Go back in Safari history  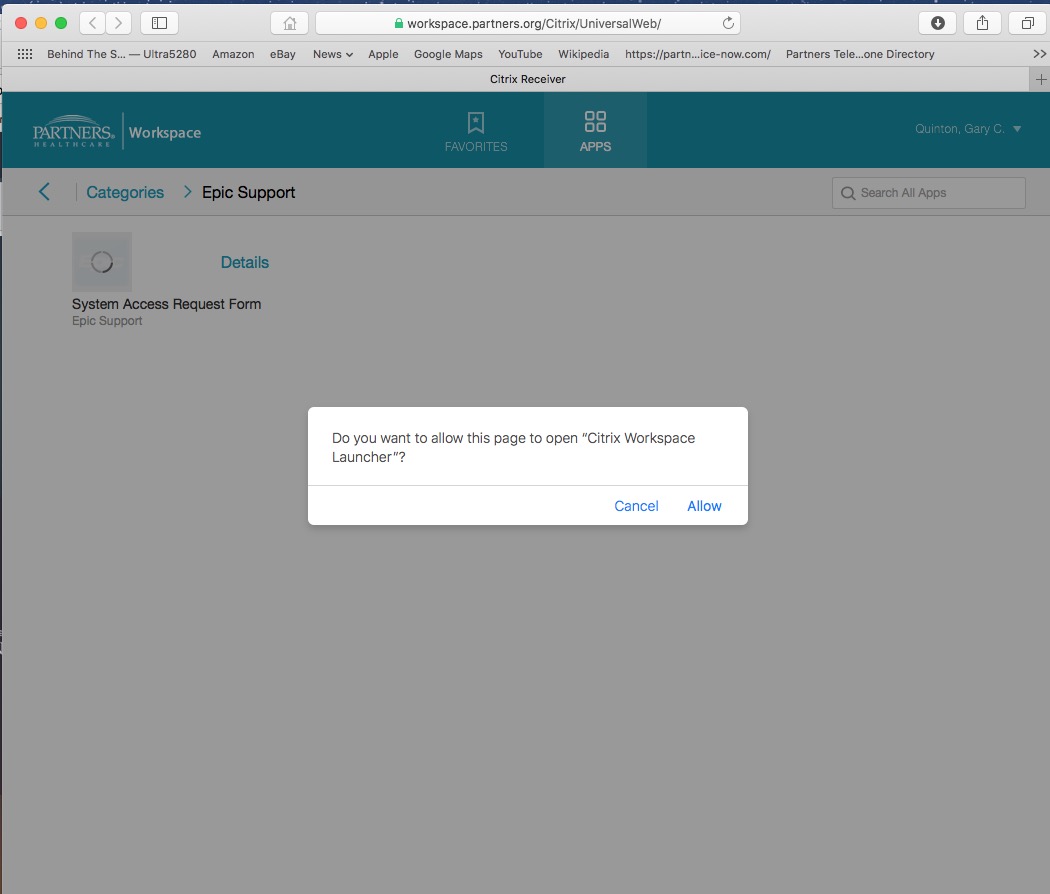[92, 23]
